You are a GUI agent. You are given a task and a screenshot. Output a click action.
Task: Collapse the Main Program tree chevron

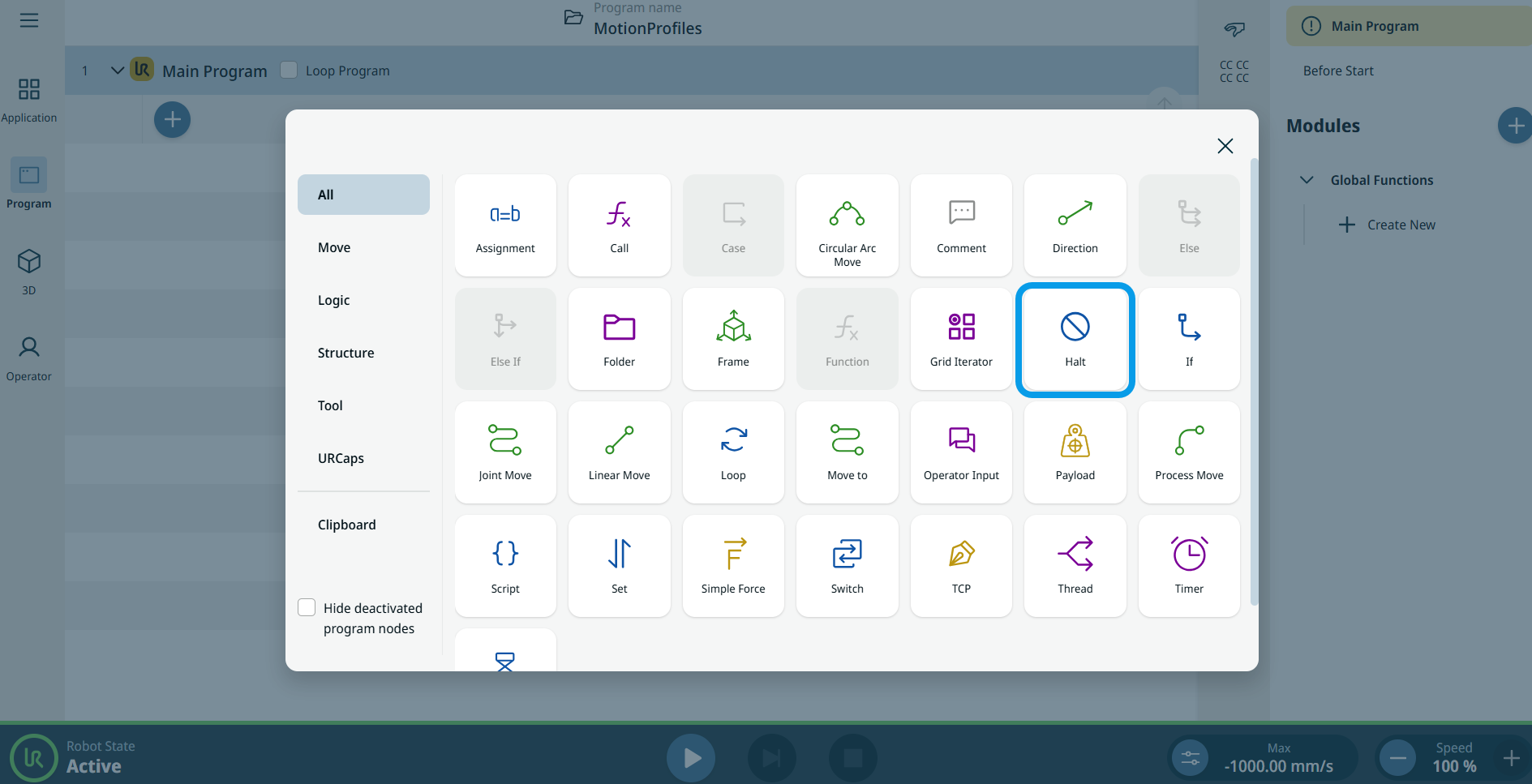pos(118,71)
